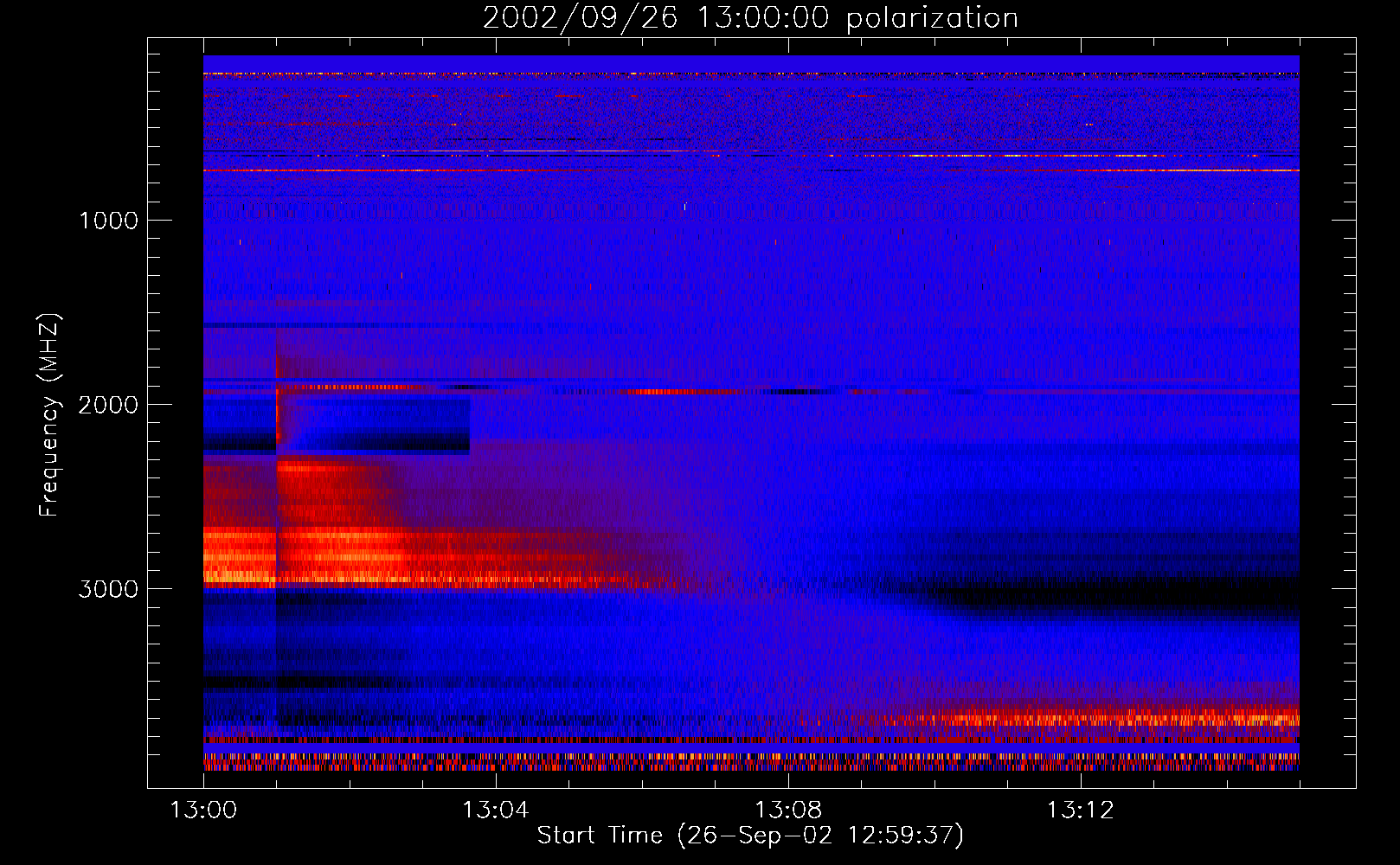Click the 13:12 time tick label

point(1081,811)
